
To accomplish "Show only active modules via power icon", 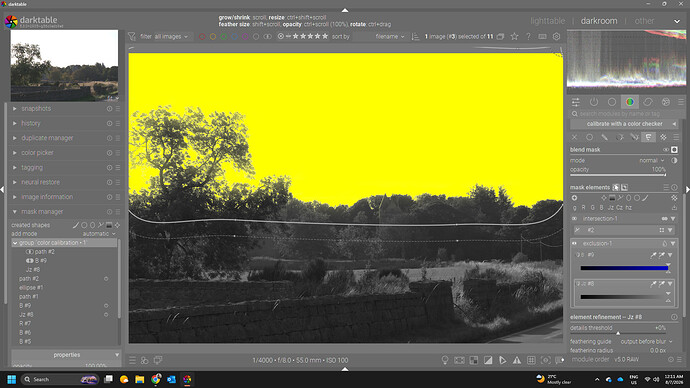I will [594, 102].
